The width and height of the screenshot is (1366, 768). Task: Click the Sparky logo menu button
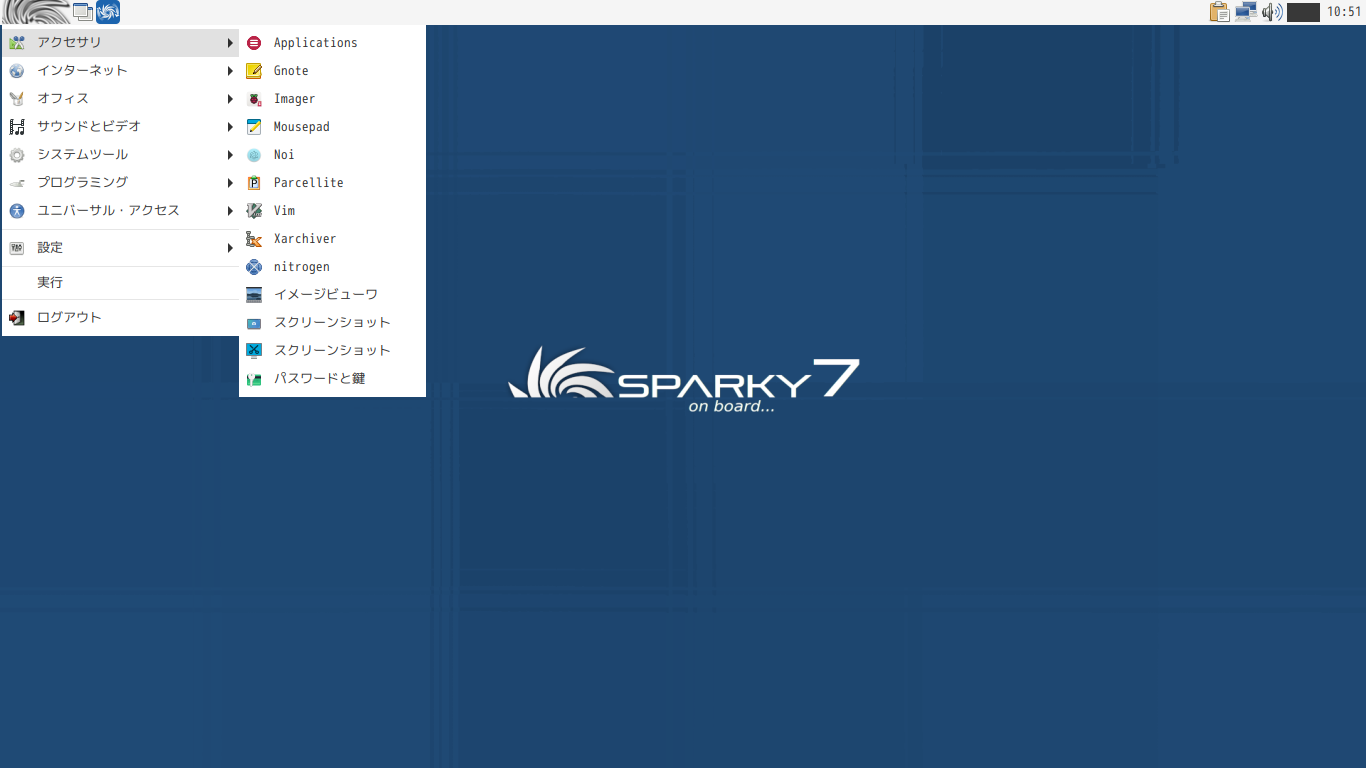(x=36, y=12)
